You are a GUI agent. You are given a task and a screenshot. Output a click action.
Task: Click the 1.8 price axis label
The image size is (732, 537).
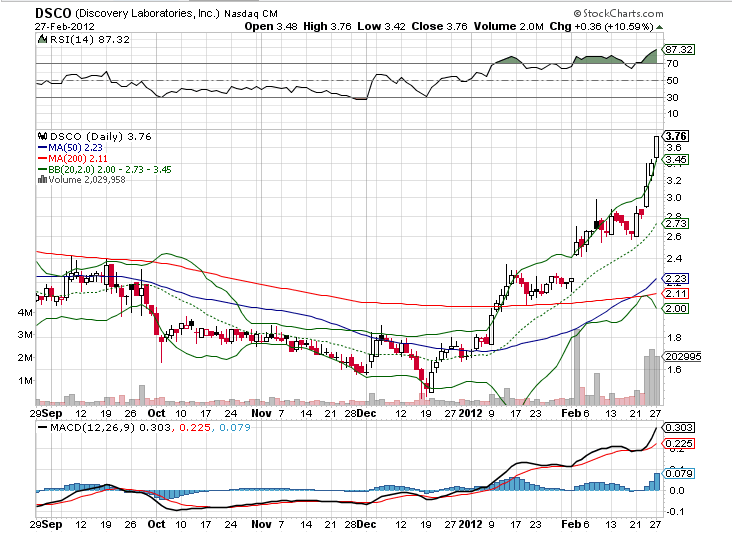click(674, 338)
